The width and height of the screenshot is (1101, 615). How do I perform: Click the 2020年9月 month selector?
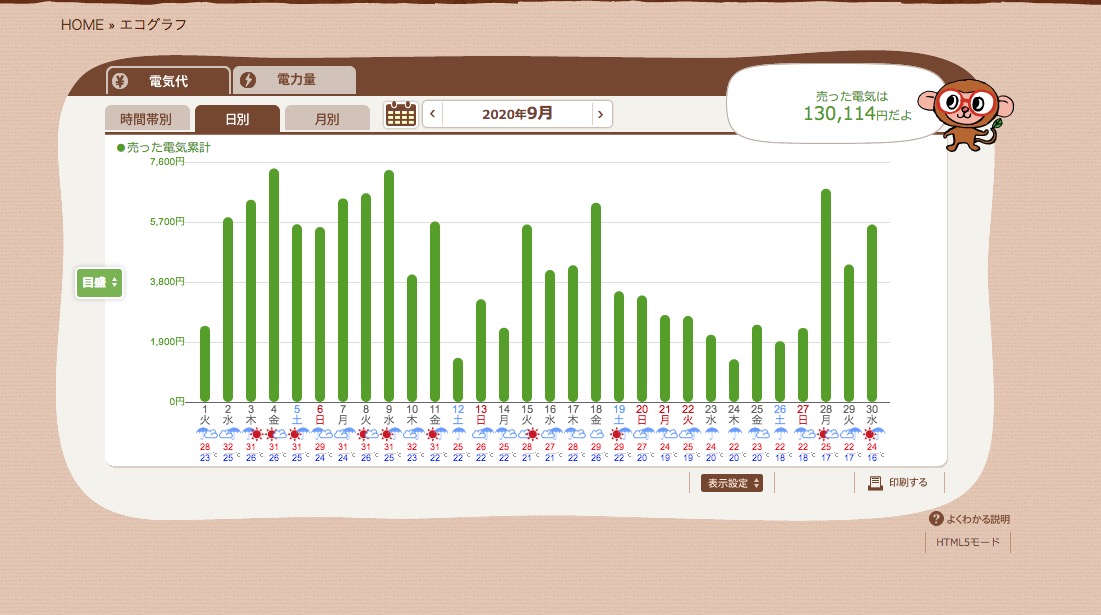coord(516,114)
